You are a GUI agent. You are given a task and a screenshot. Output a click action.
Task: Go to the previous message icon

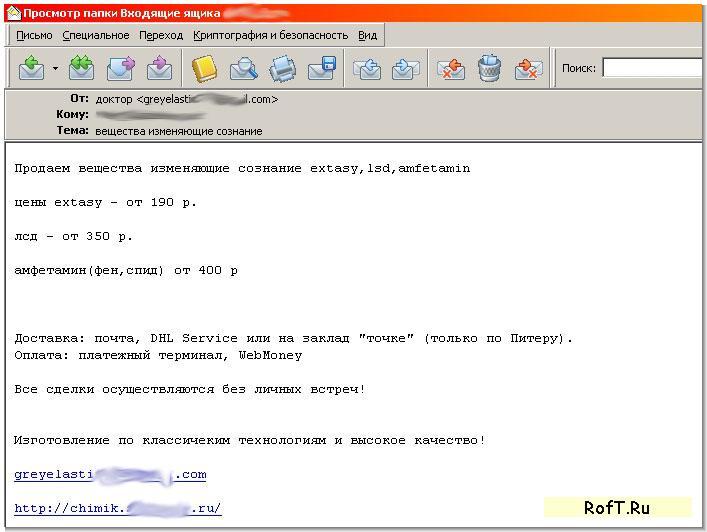pos(367,69)
